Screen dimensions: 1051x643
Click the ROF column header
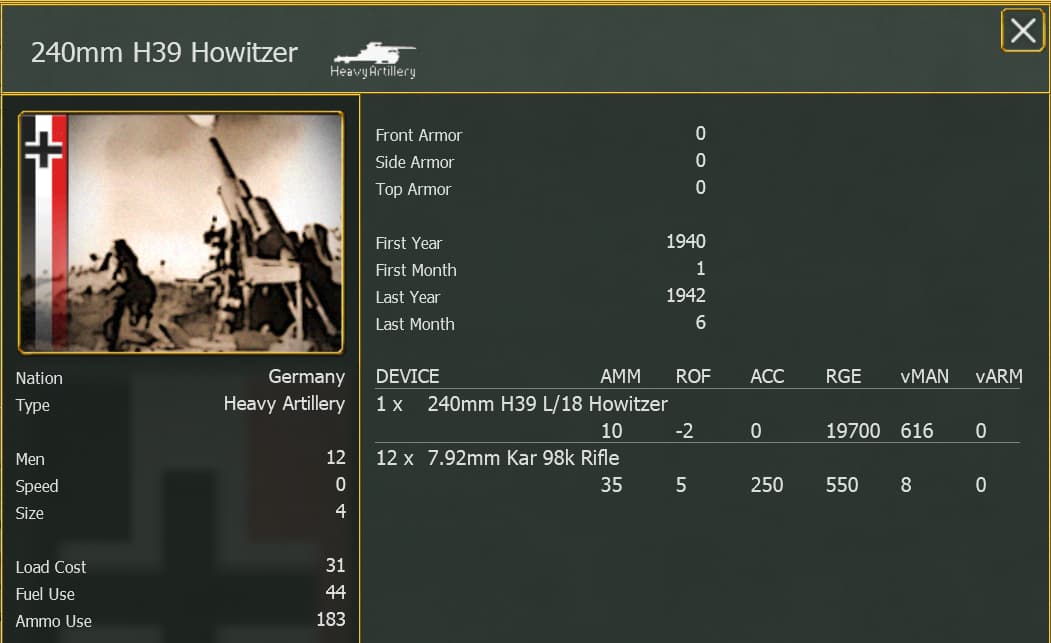pos(692,377)
